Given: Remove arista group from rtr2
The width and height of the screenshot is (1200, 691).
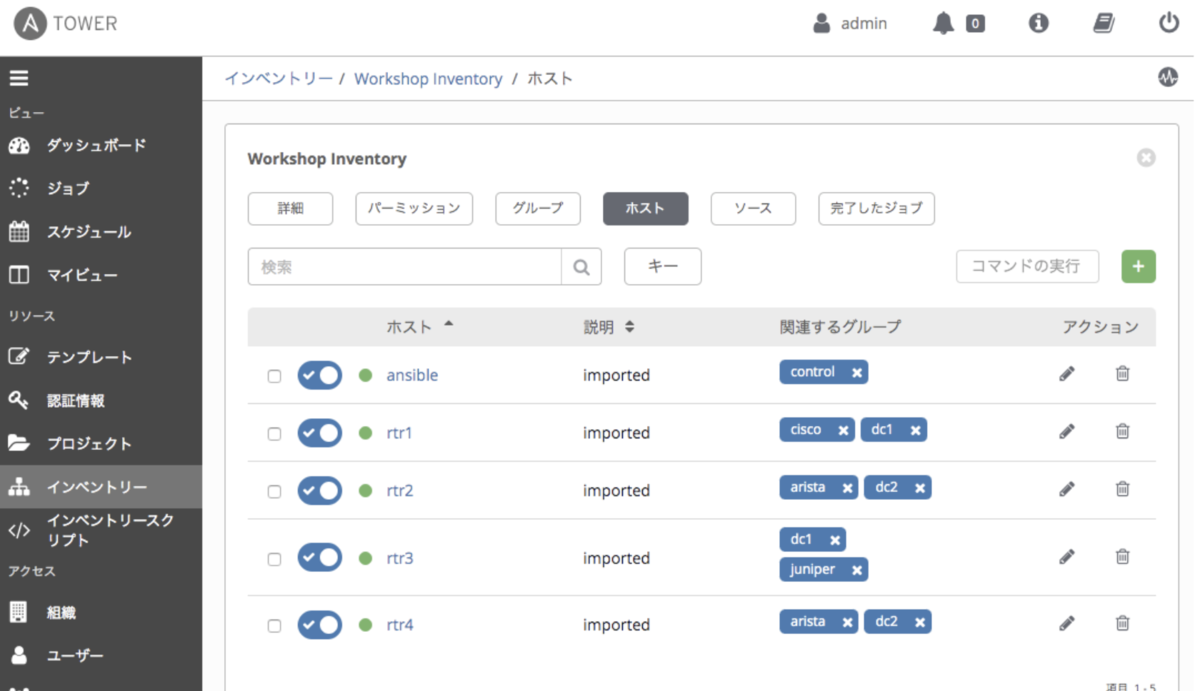Looking at the screenshot, I should point(847,488).
